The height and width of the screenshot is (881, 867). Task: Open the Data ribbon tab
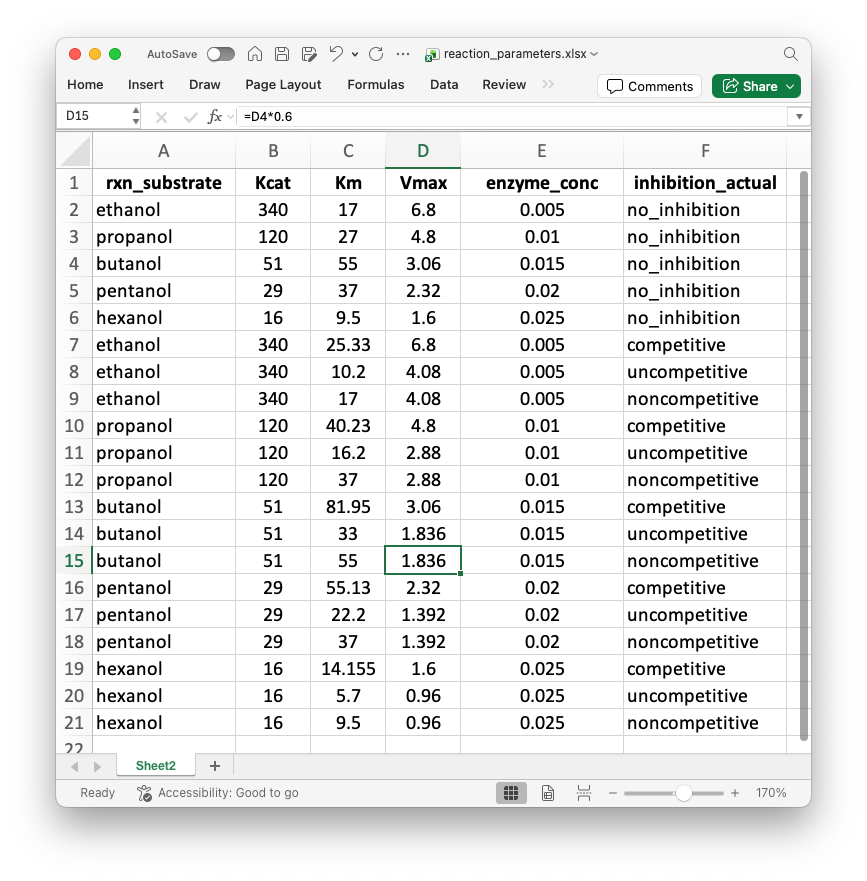coord(444,85)
